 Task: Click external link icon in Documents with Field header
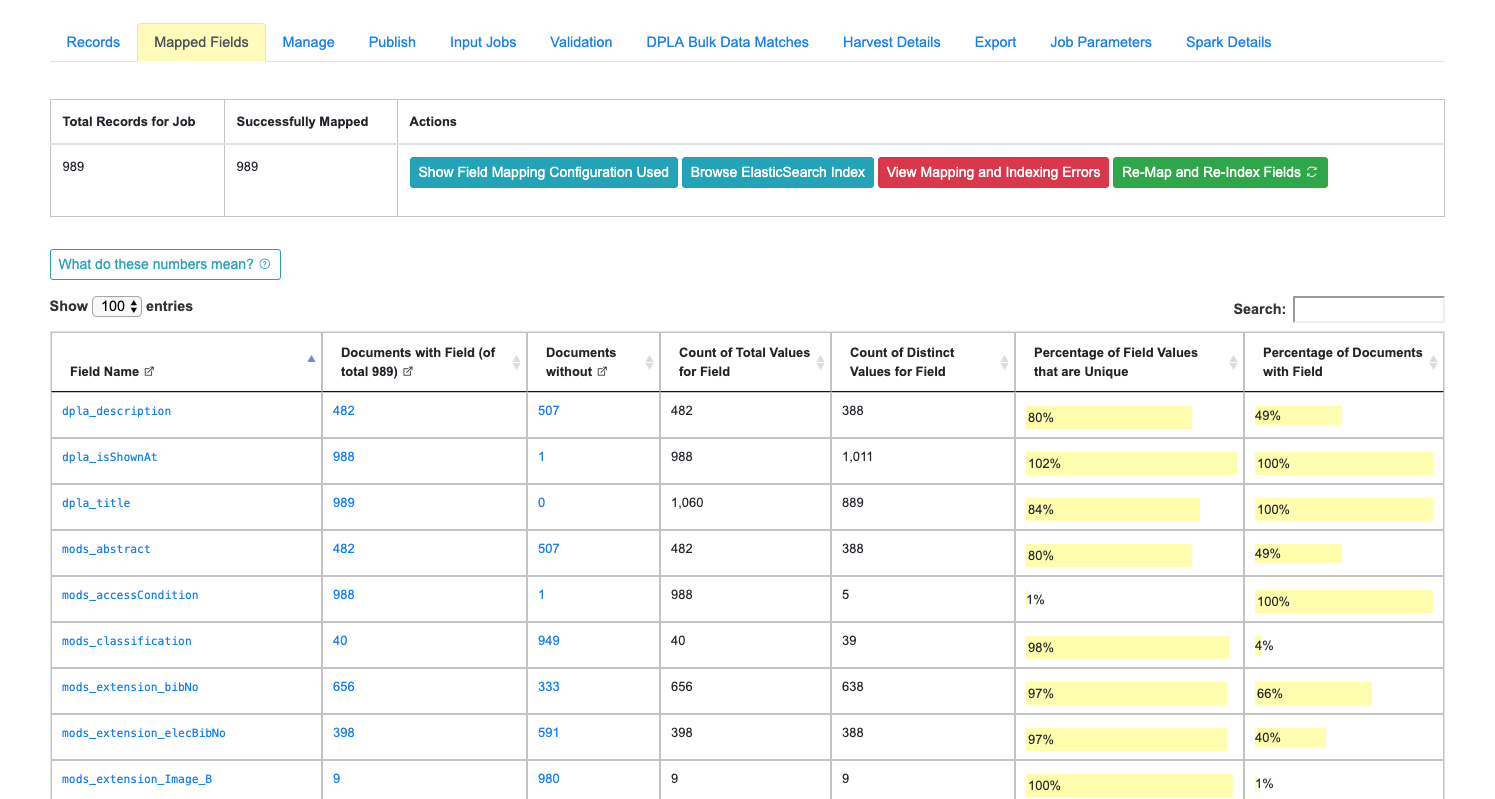point(408,371)
